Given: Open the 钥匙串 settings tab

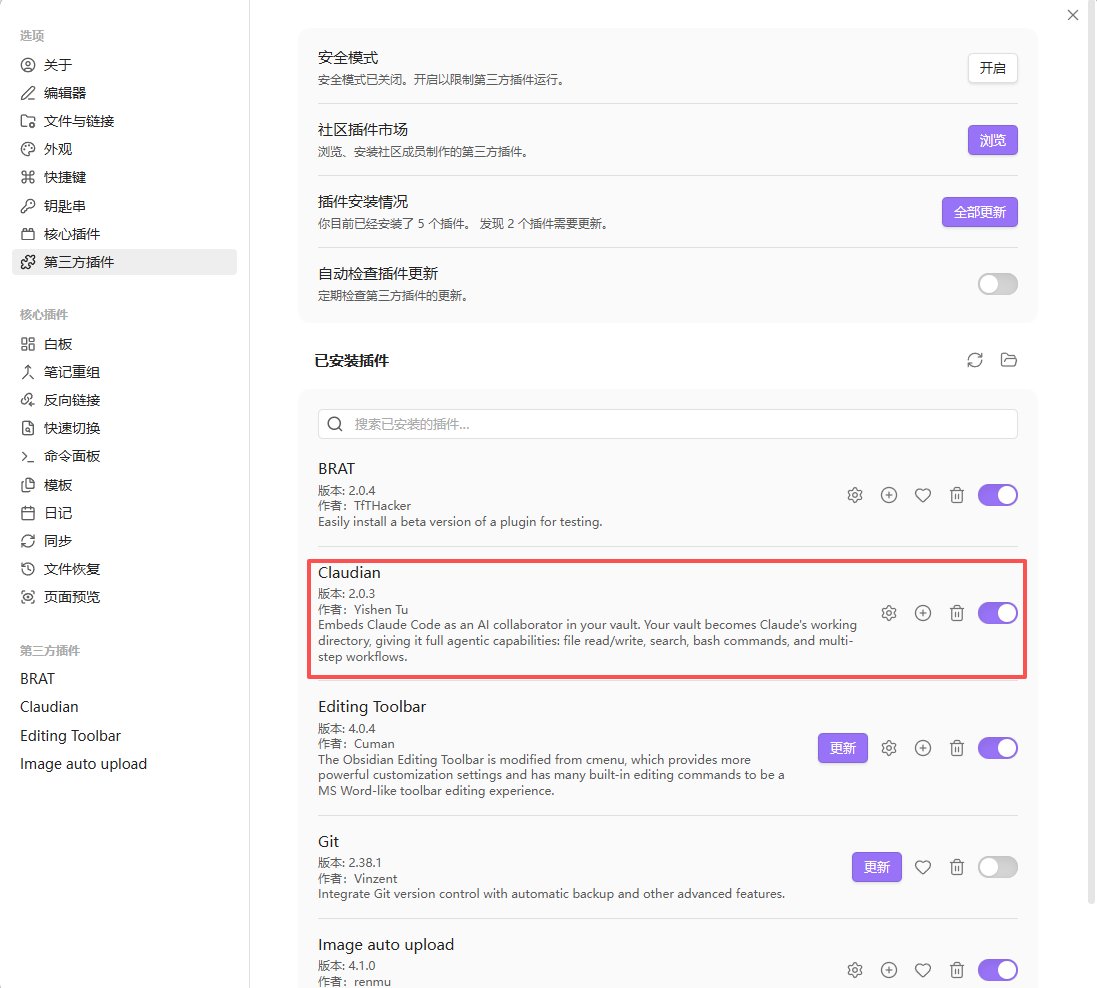Looking at the screenshot, I should point(125,206).
